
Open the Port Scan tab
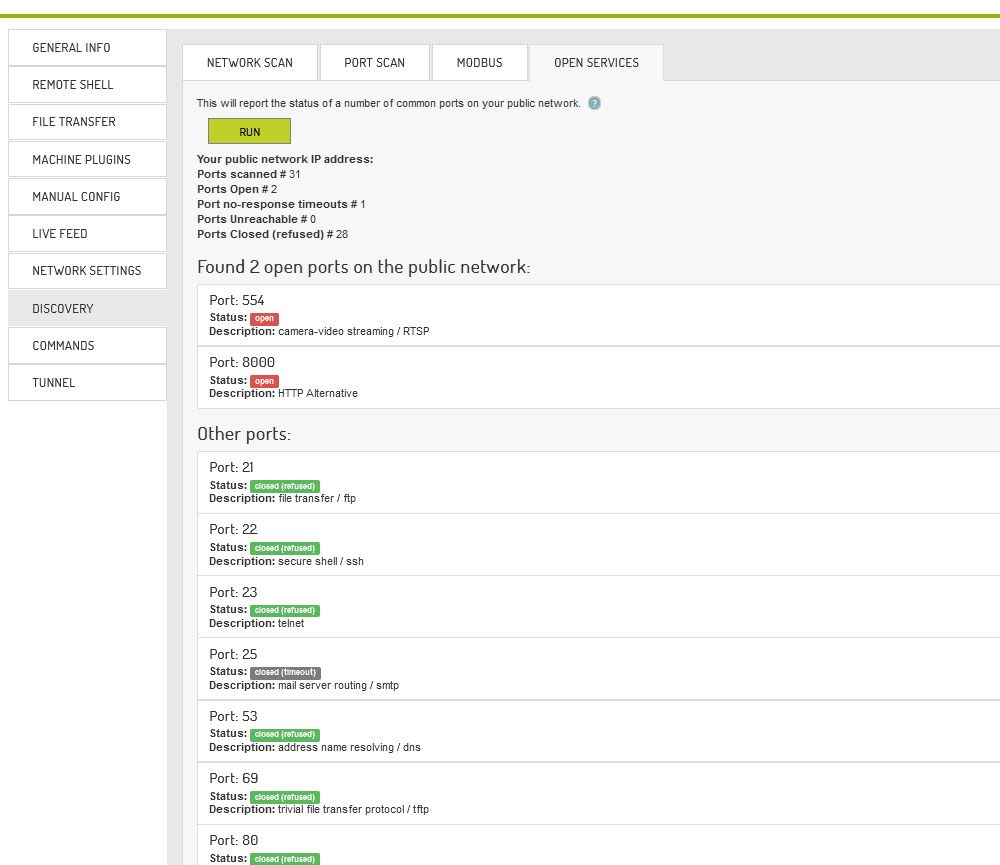coord(375,62)
